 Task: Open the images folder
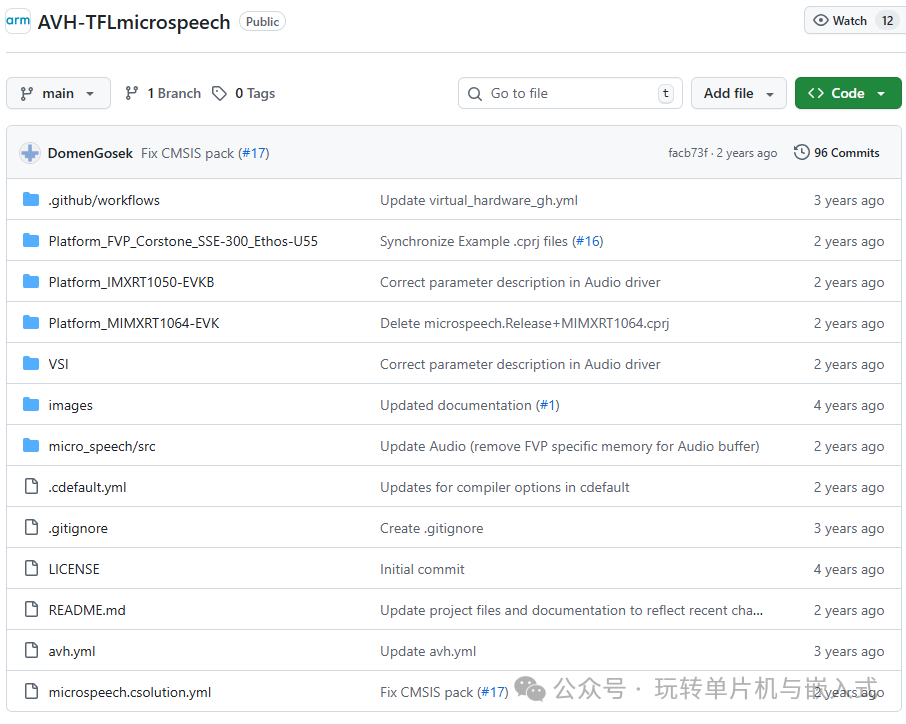point(70,406)
